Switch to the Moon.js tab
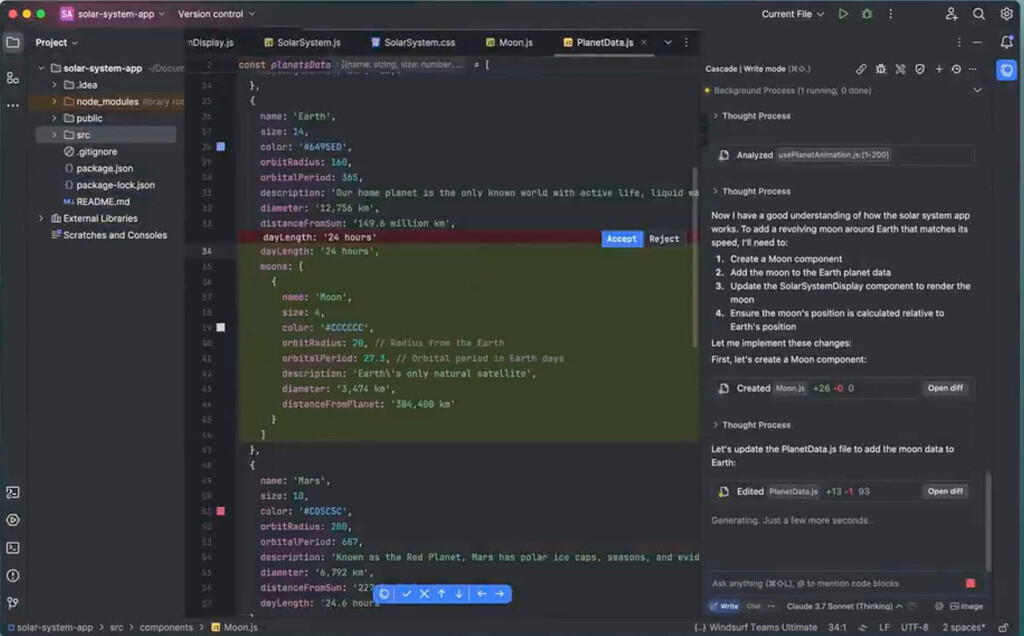Image resolution: width=1024 pixels, height=636 pixels. [x=509, y=42]
